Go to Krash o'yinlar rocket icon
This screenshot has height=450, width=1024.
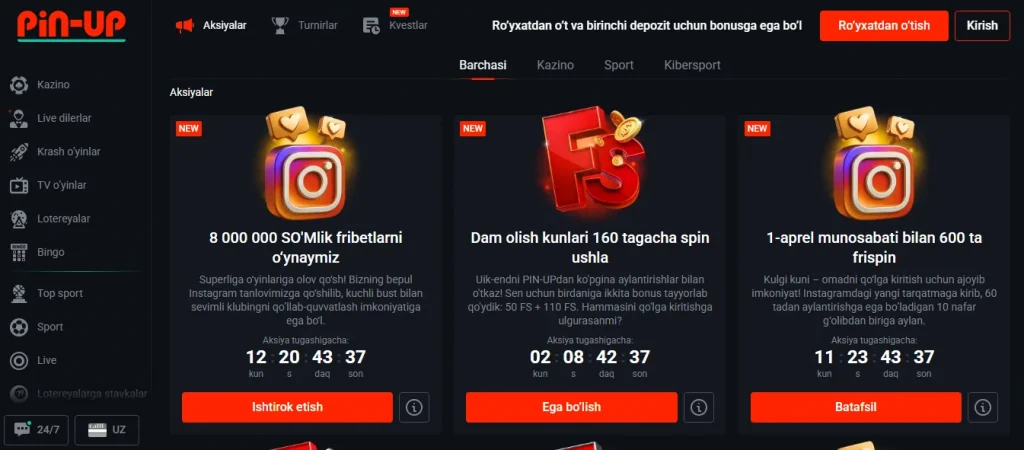coord(19,152)
